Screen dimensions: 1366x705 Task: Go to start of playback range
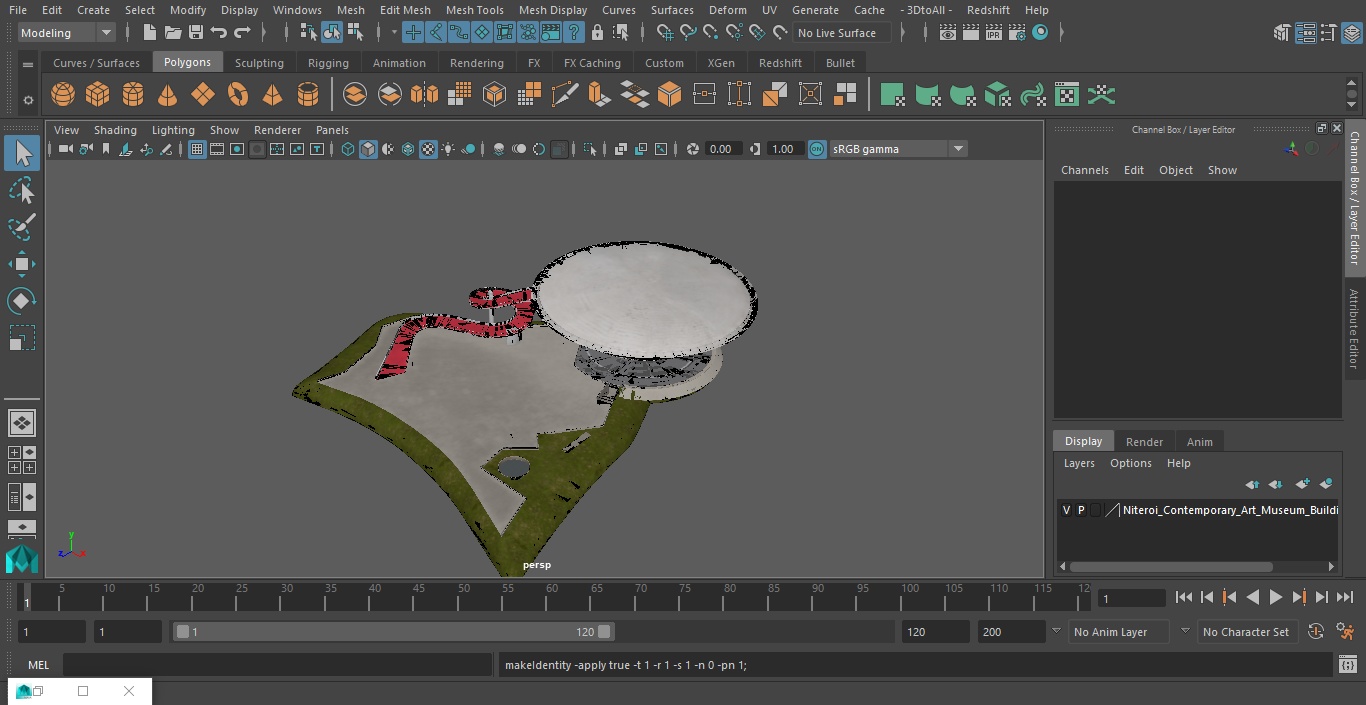click(x=1183, y=597)
